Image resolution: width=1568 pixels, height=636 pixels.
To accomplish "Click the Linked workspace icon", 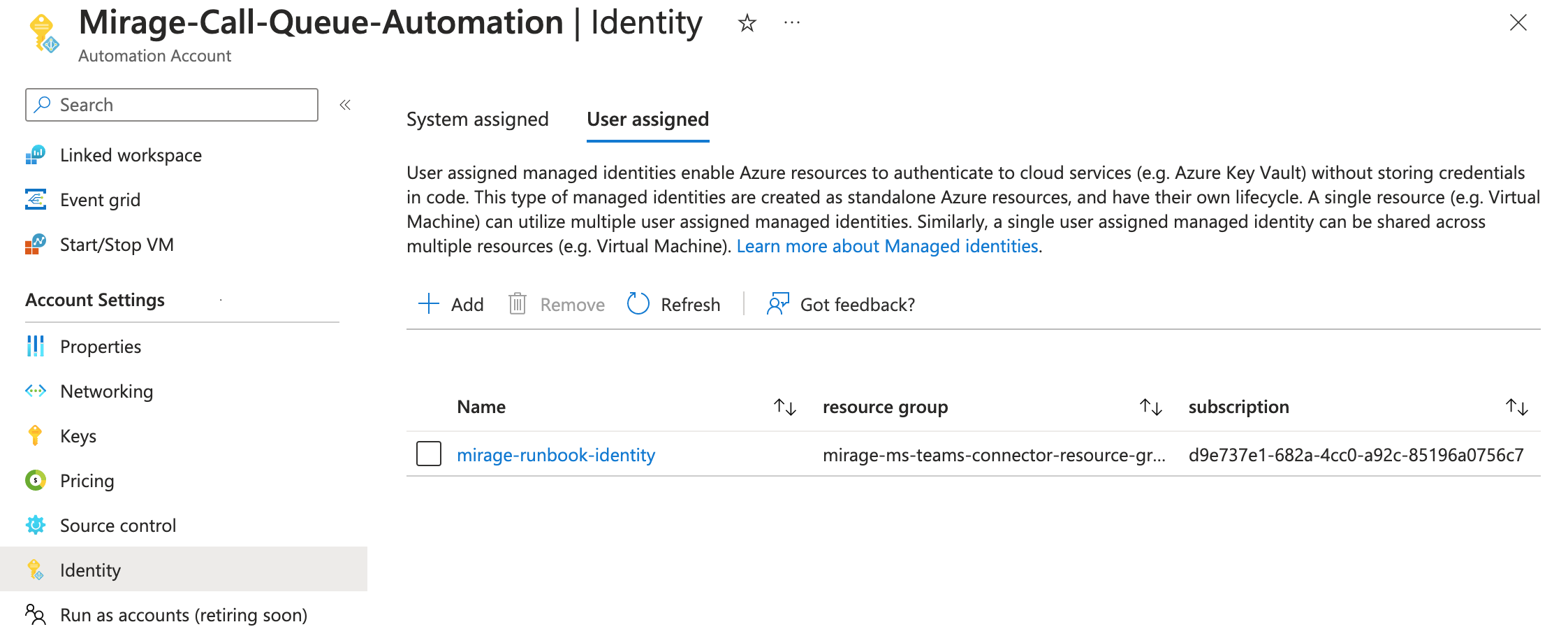I will click(36, 154).
